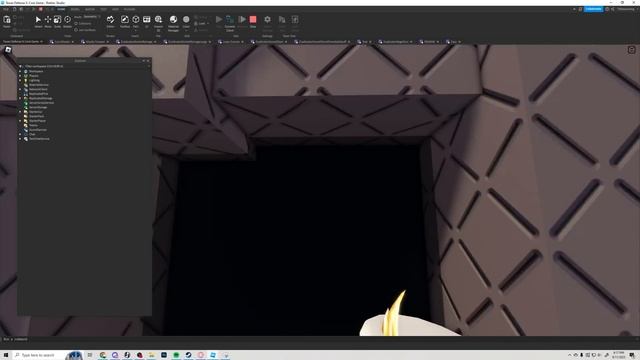Viewport: 640px width, 360px height.
Task: Click the Resume playback button
Action: click(x=242, y=19)
